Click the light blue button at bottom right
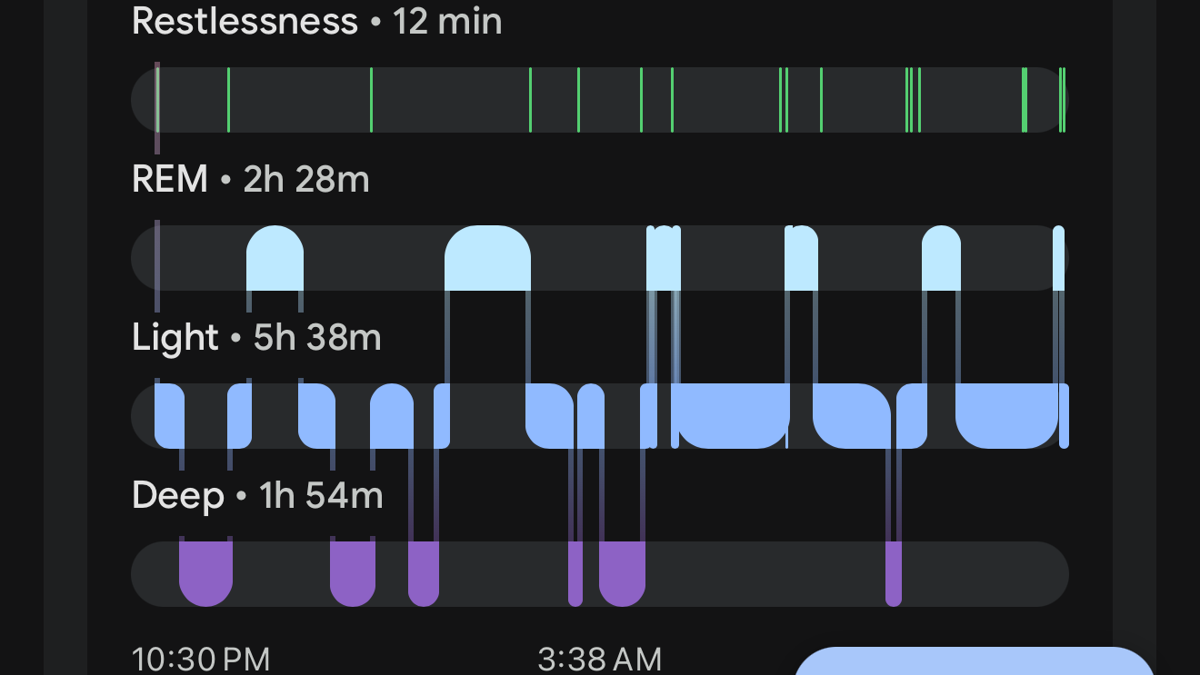This screenshot has width=1200, height=675. pos(975,661)
